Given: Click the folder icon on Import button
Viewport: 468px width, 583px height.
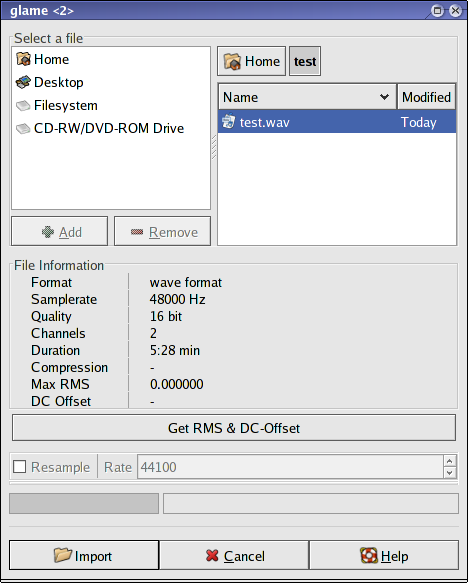Looking at the screenshot, I should coord(62,555).
